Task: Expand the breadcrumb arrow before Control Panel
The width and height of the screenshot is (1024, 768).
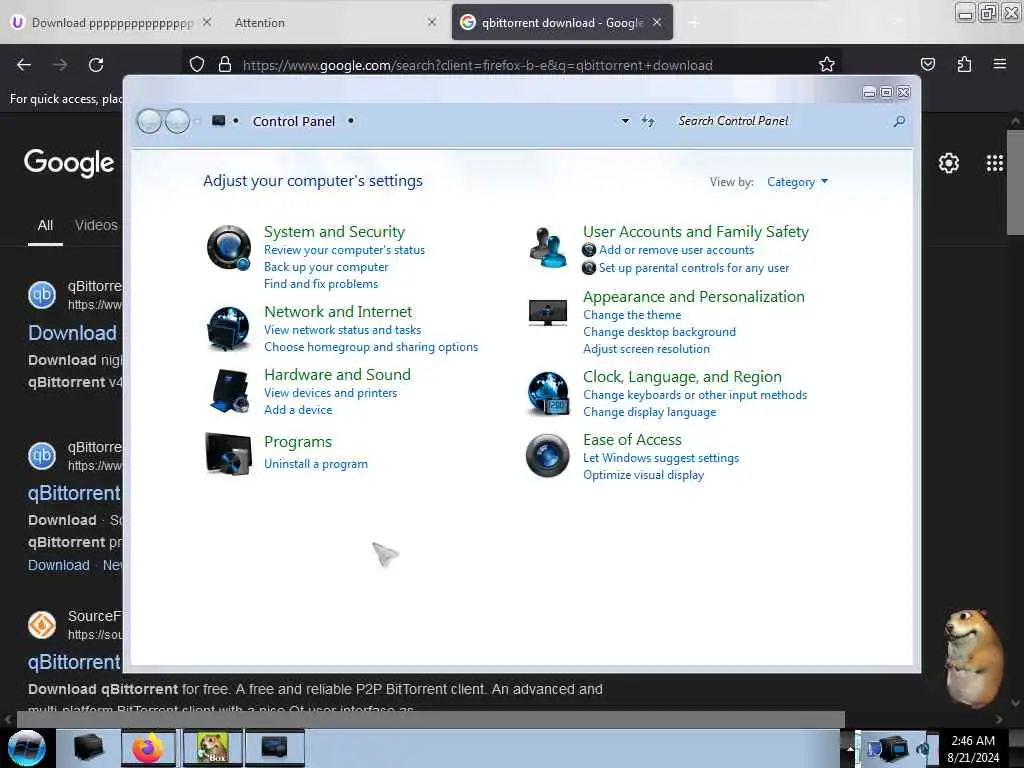Action: click(x=236, y=121)
